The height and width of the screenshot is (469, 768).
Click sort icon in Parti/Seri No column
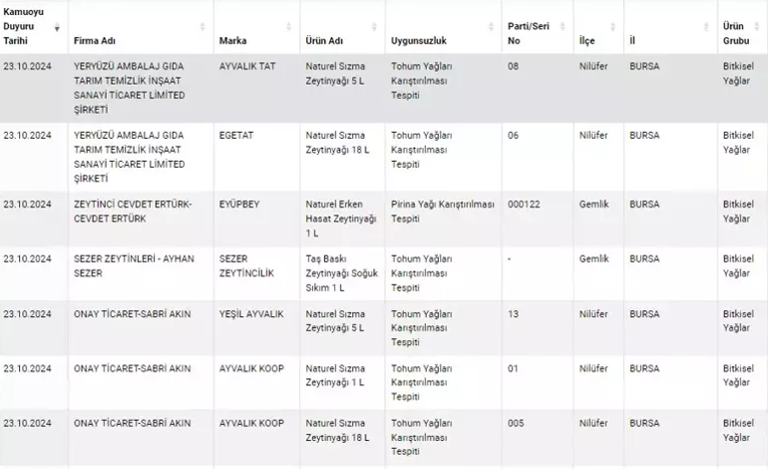[562, 27]
